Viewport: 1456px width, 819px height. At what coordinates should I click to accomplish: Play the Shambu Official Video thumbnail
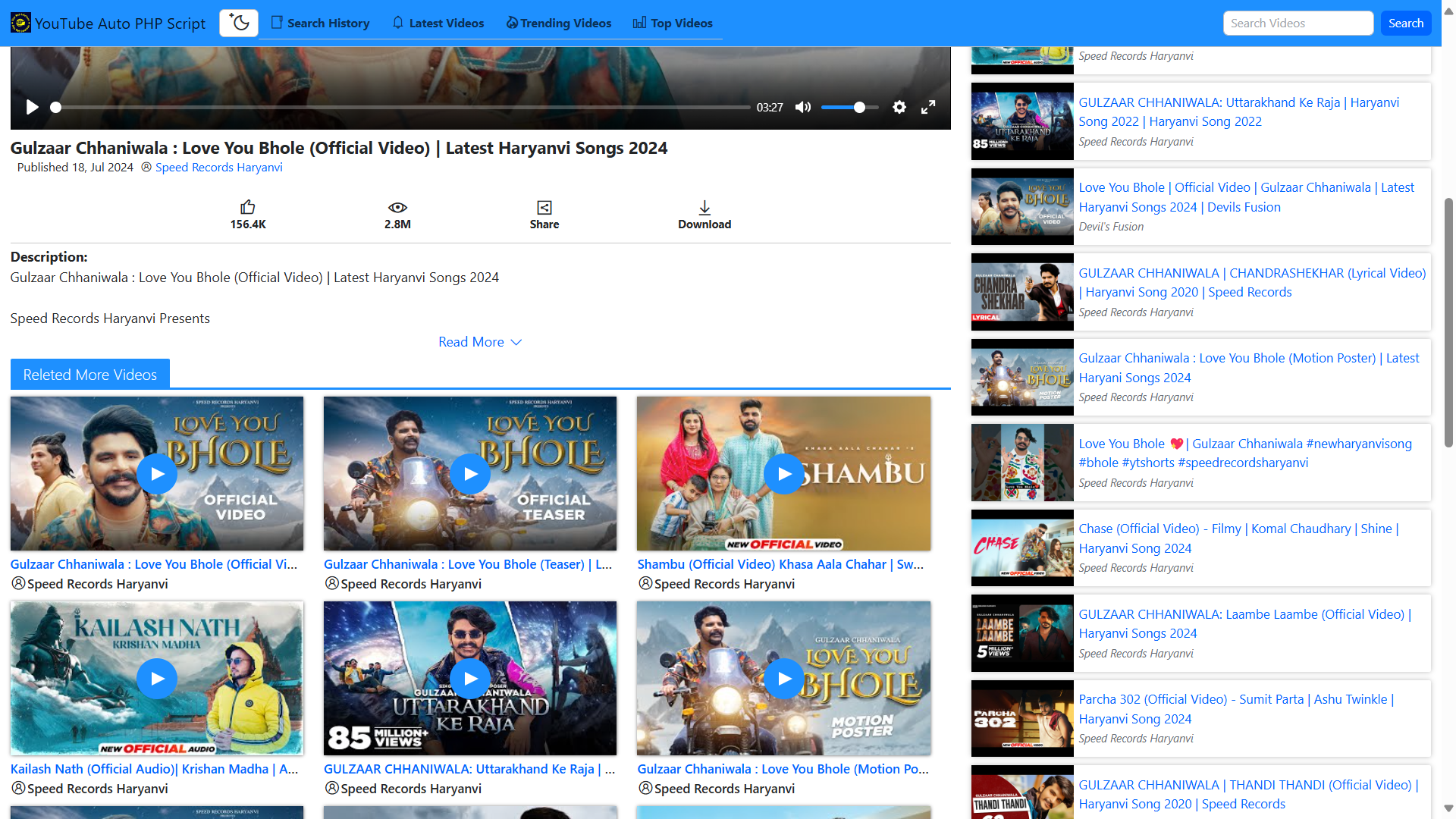click(783, 474)
